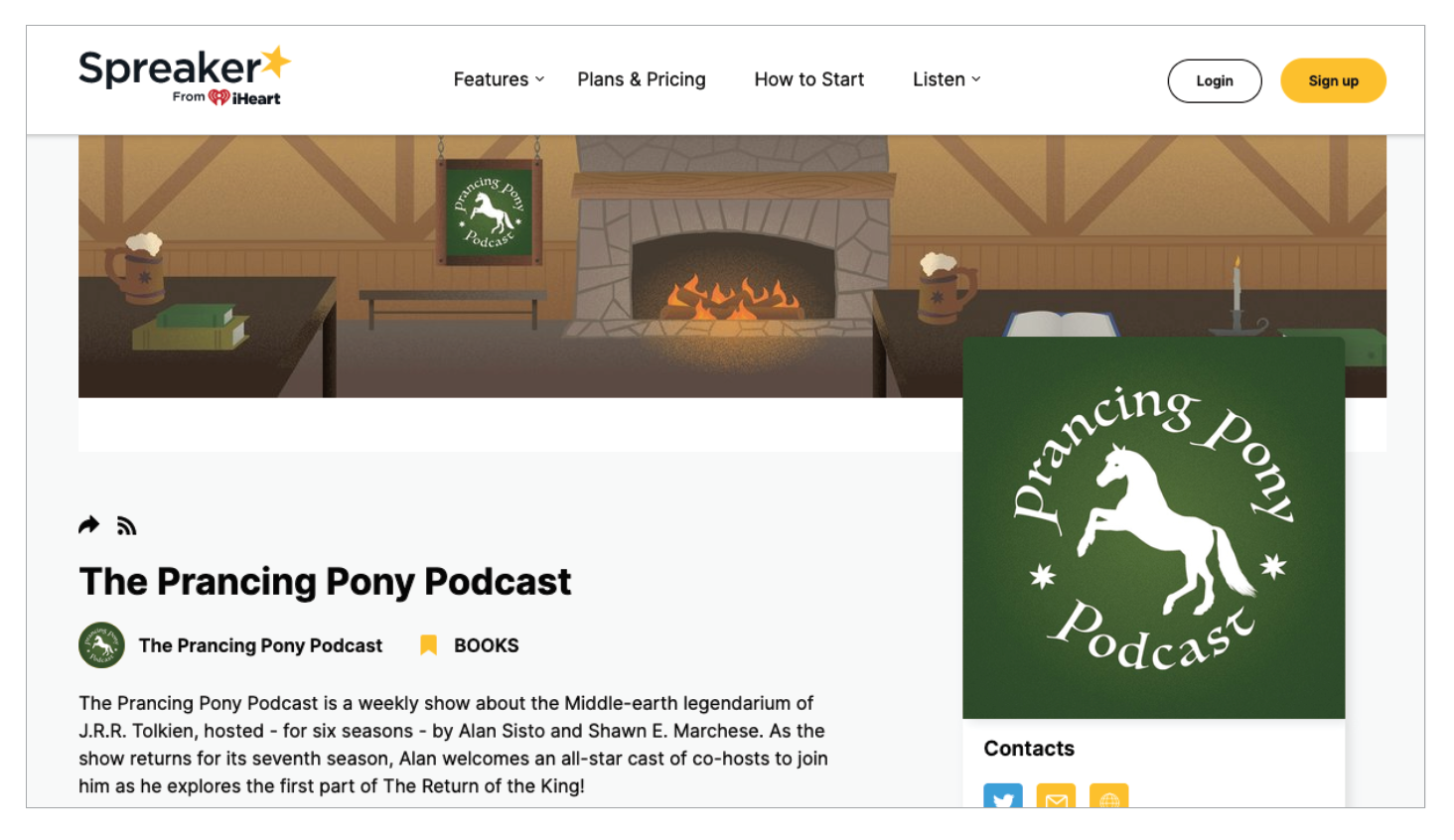Screen dimensions: 1454x840
Task: Click the share arrow icon
Action: click(x=89, y=525)
